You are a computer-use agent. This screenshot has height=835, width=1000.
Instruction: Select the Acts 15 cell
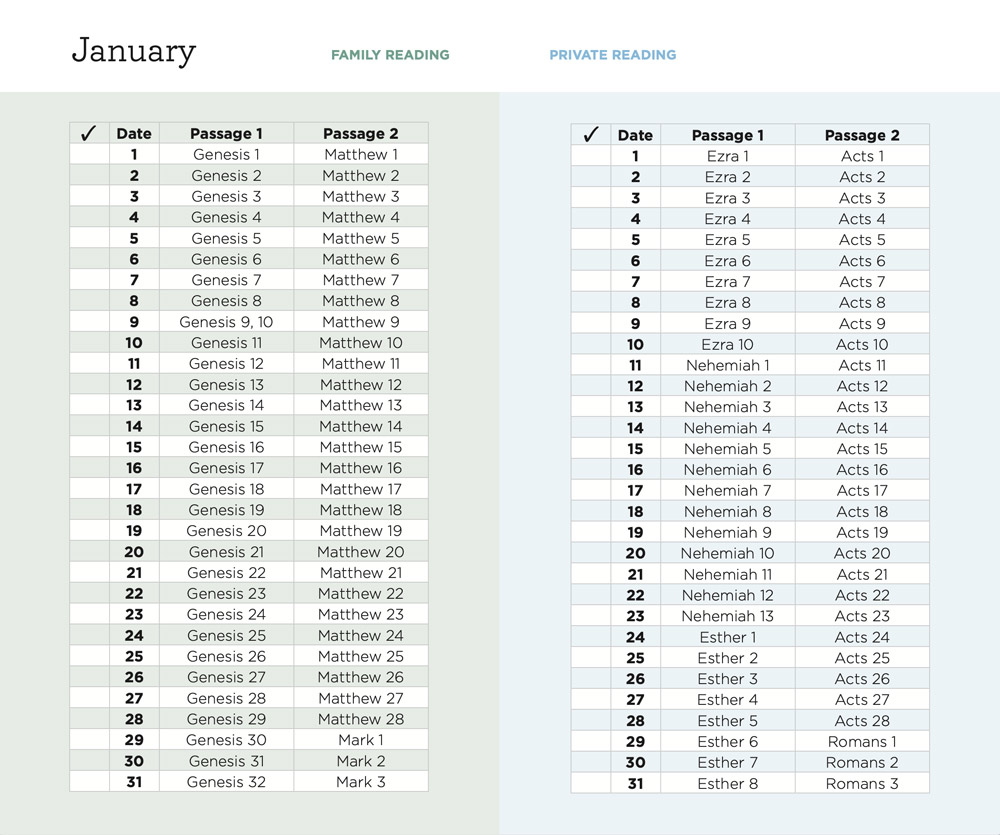tap(861, 449)
